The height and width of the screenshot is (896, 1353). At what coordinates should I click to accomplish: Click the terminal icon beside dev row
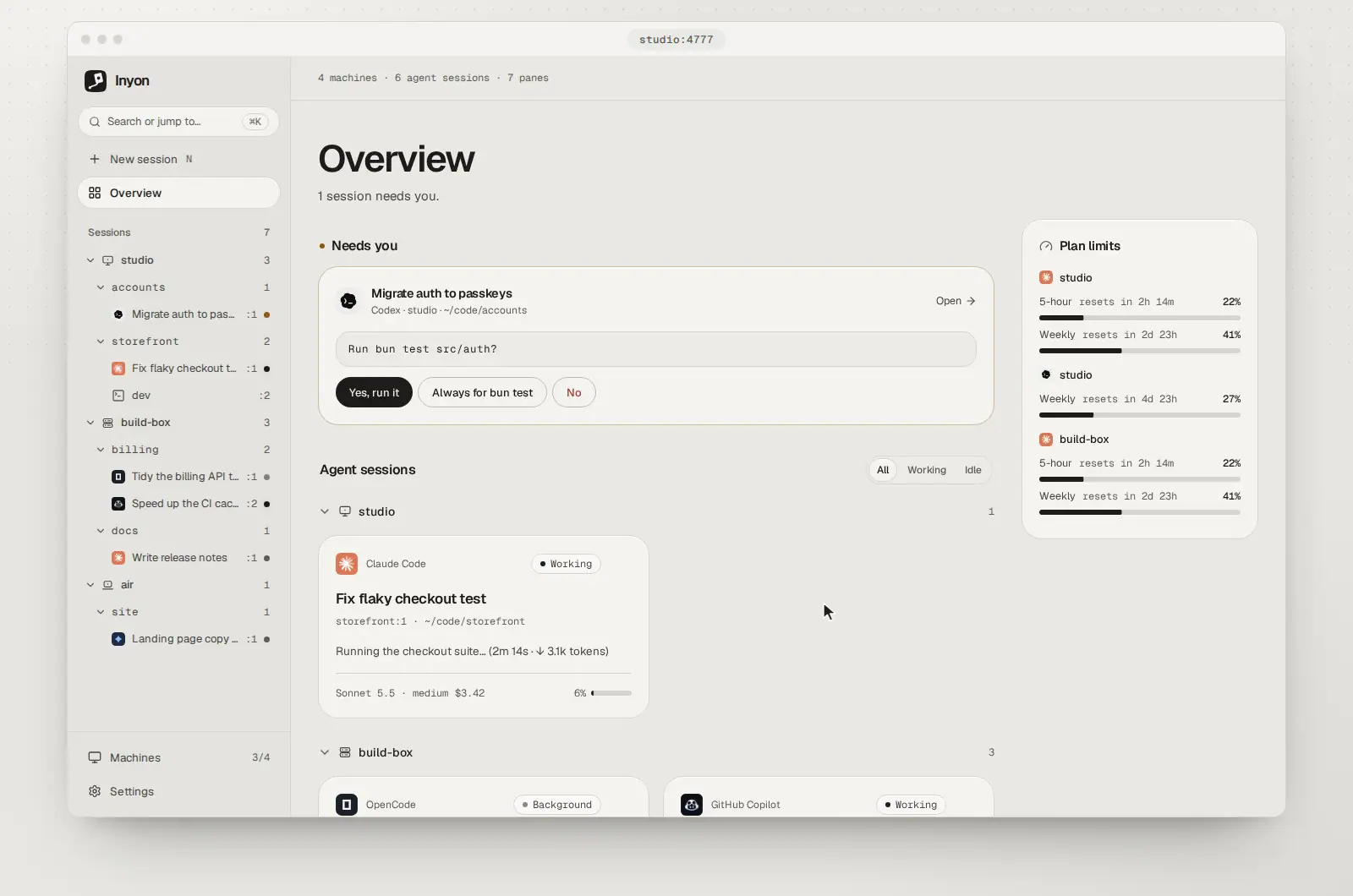tap(118, 396)
